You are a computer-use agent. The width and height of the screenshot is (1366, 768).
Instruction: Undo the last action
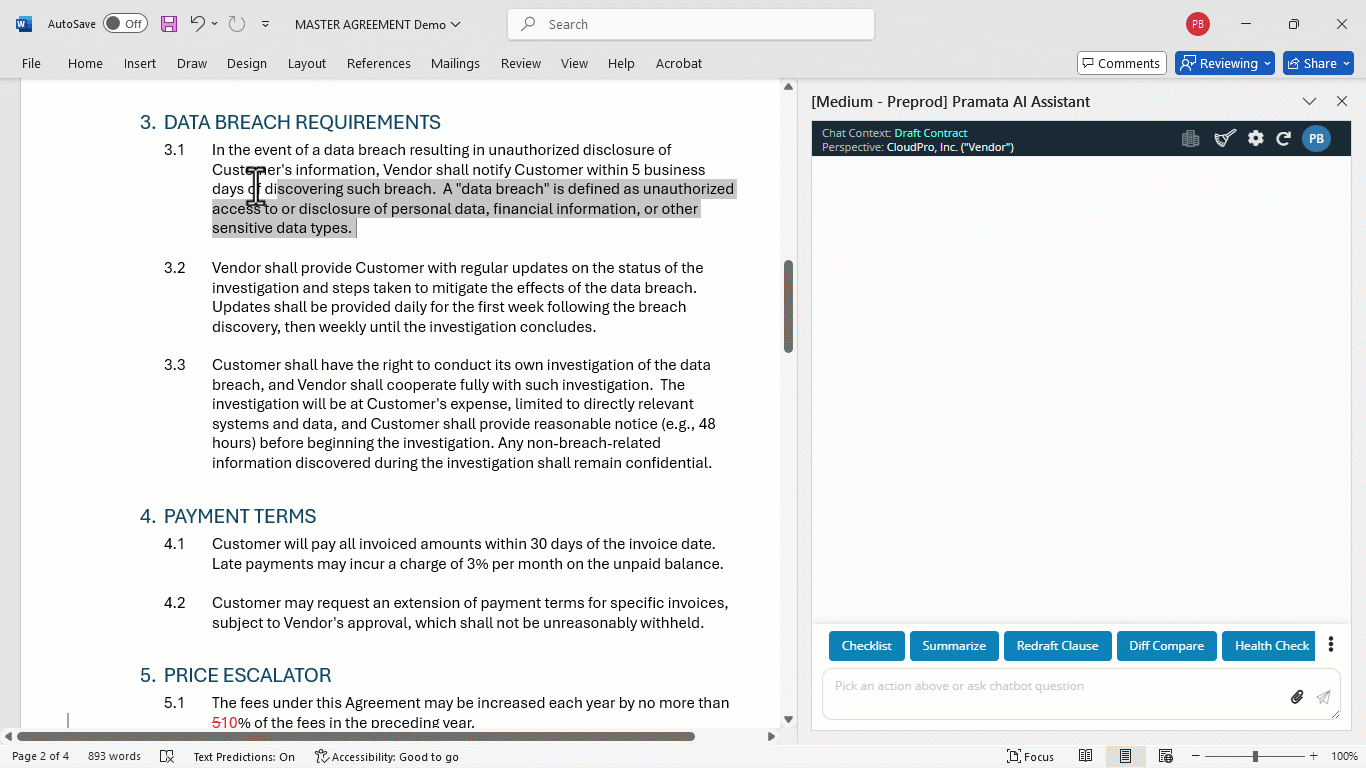197,24
